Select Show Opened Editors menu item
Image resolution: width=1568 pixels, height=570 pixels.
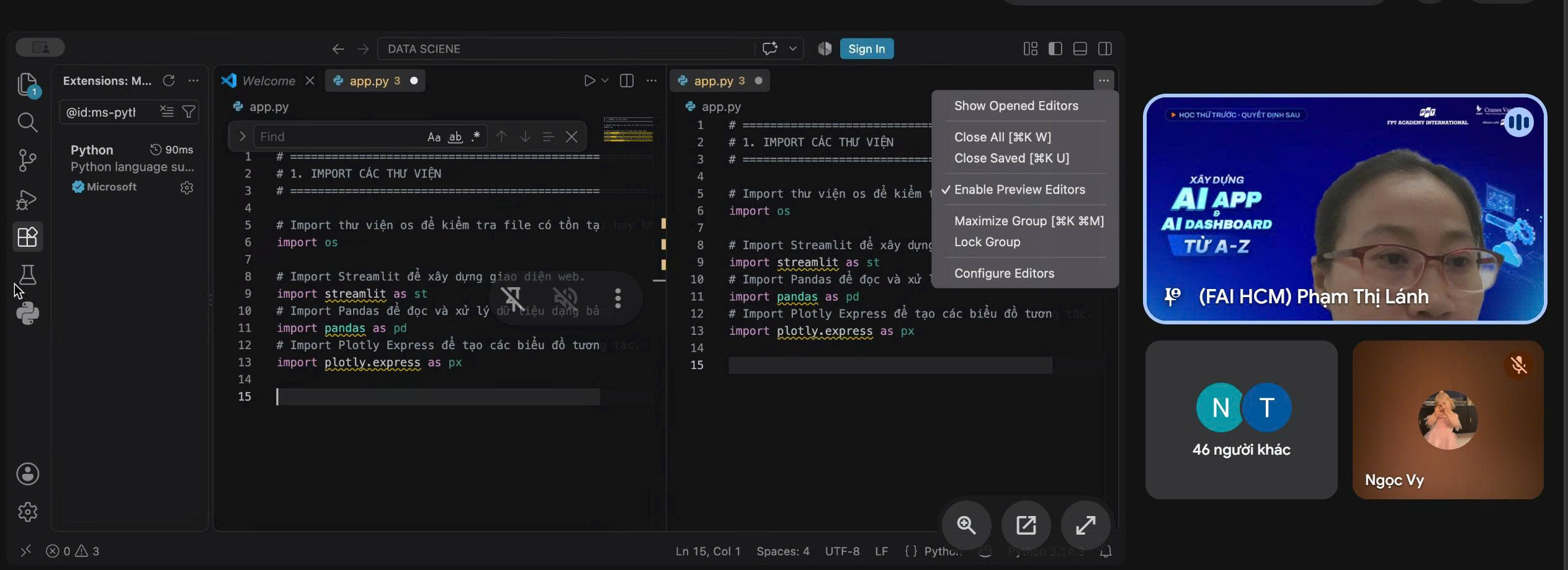1016,106
